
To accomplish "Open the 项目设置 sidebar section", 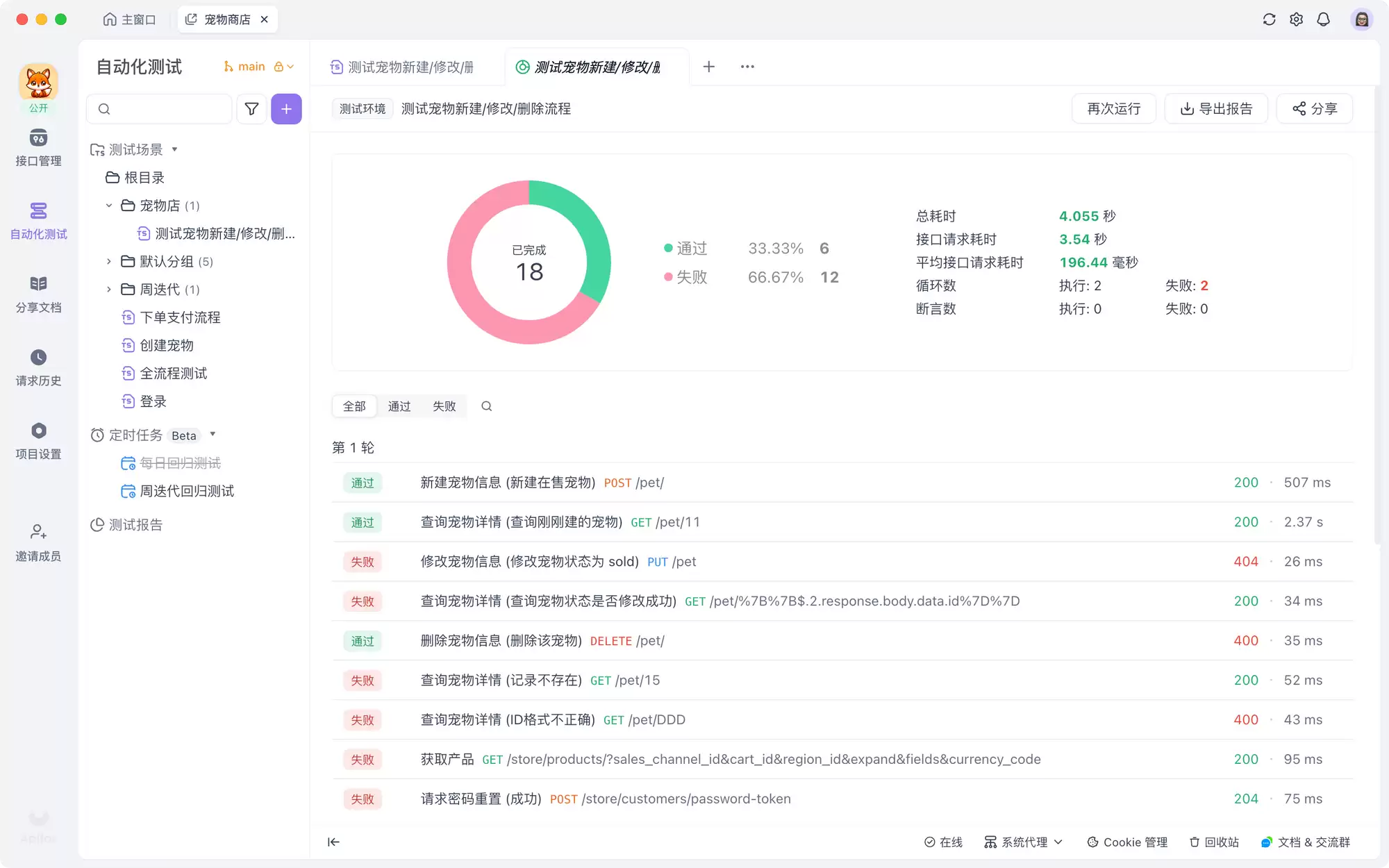I will [38, 441].
